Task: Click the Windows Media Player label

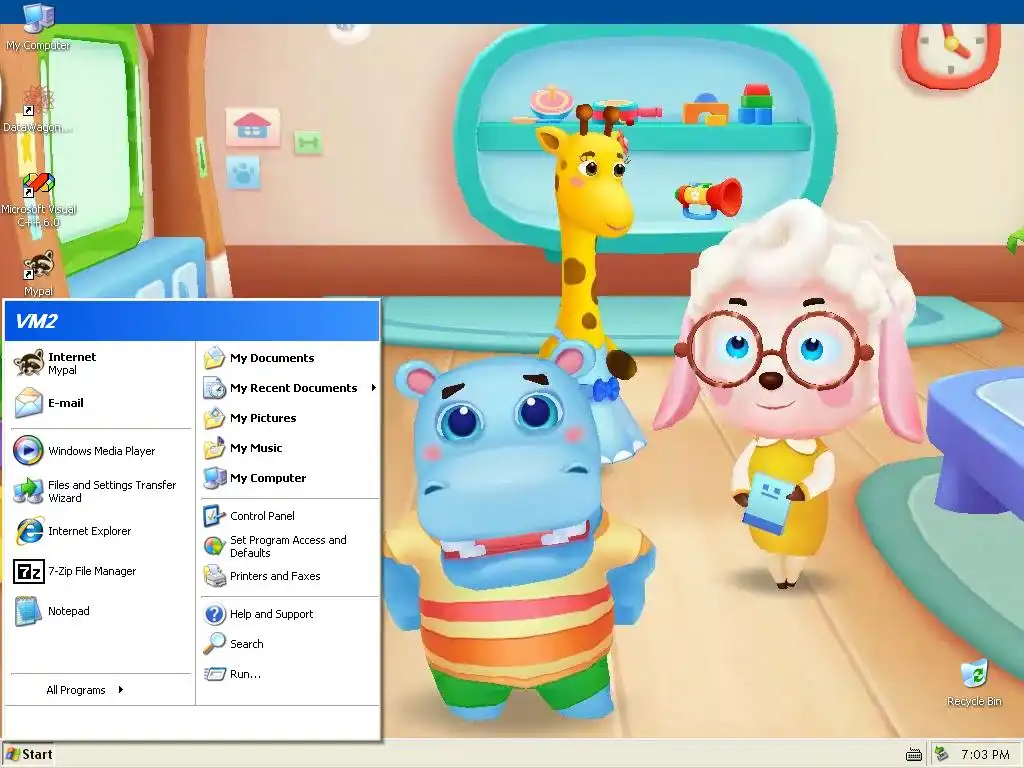Action: (x=101, y=451)
